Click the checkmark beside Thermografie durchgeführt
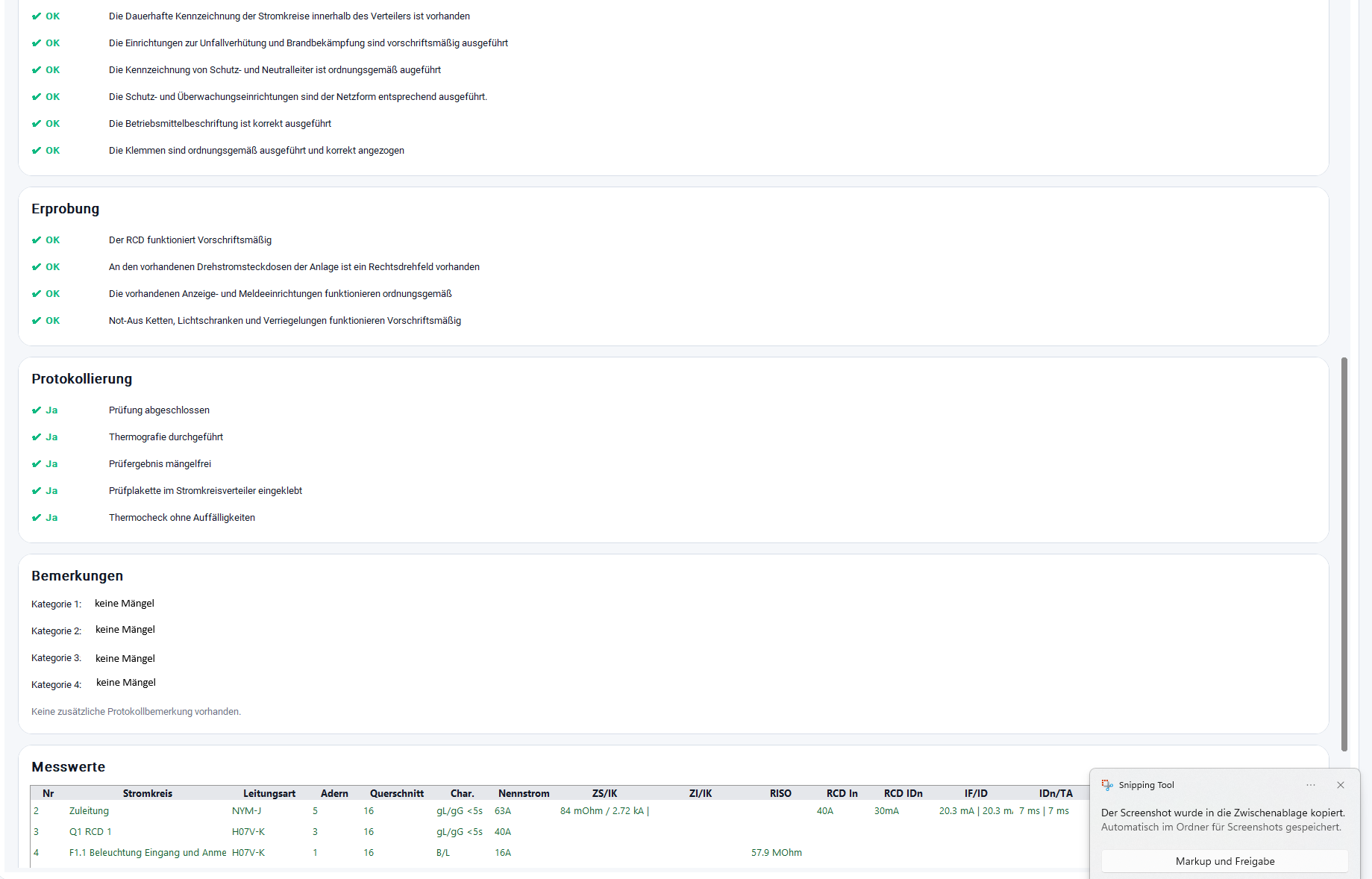The width and height of the screenshot is (1372, 879). 37,437
